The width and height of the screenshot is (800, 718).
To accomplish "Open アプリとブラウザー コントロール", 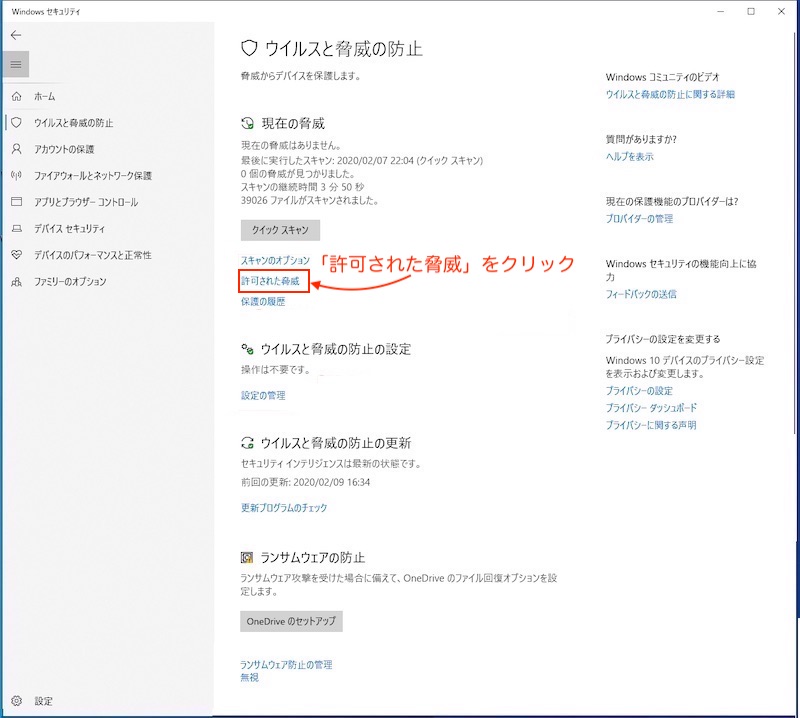I will click(86, 202).
